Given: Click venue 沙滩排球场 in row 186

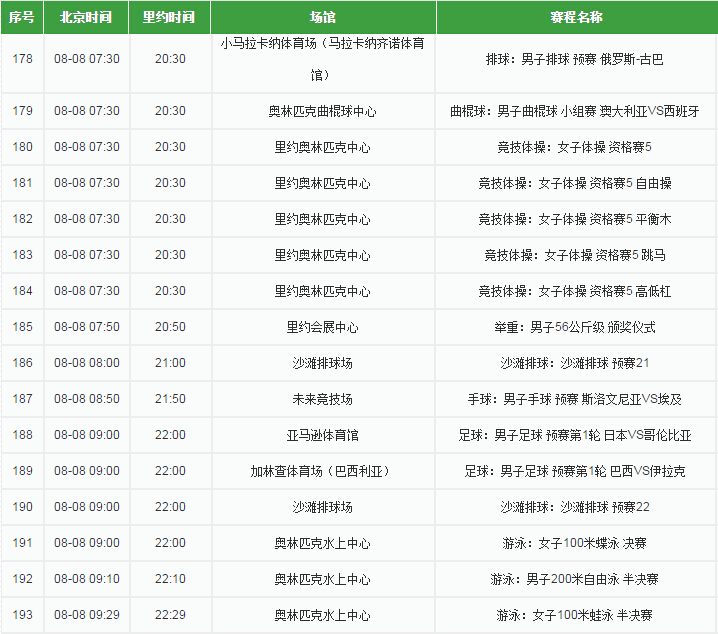Looking at the screenshot, I should (322, 363).
